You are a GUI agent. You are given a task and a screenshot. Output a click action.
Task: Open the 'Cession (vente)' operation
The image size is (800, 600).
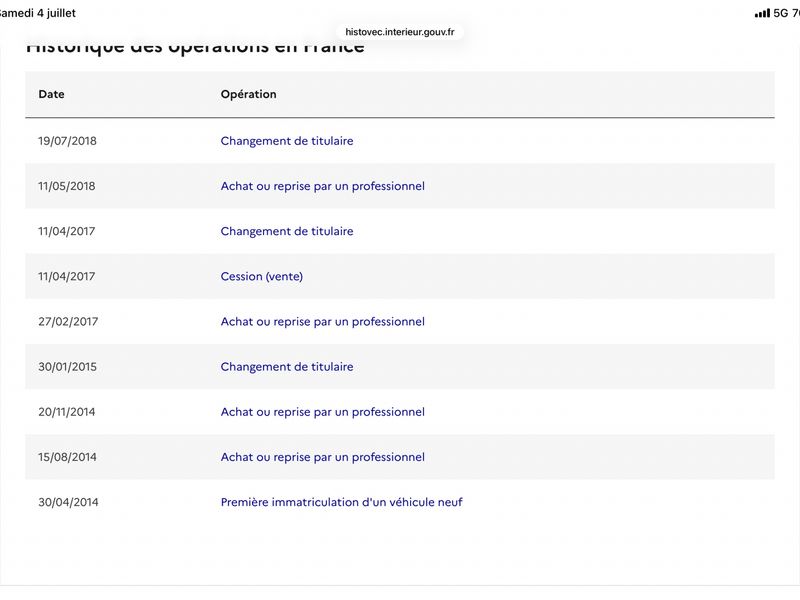point(262,277)
